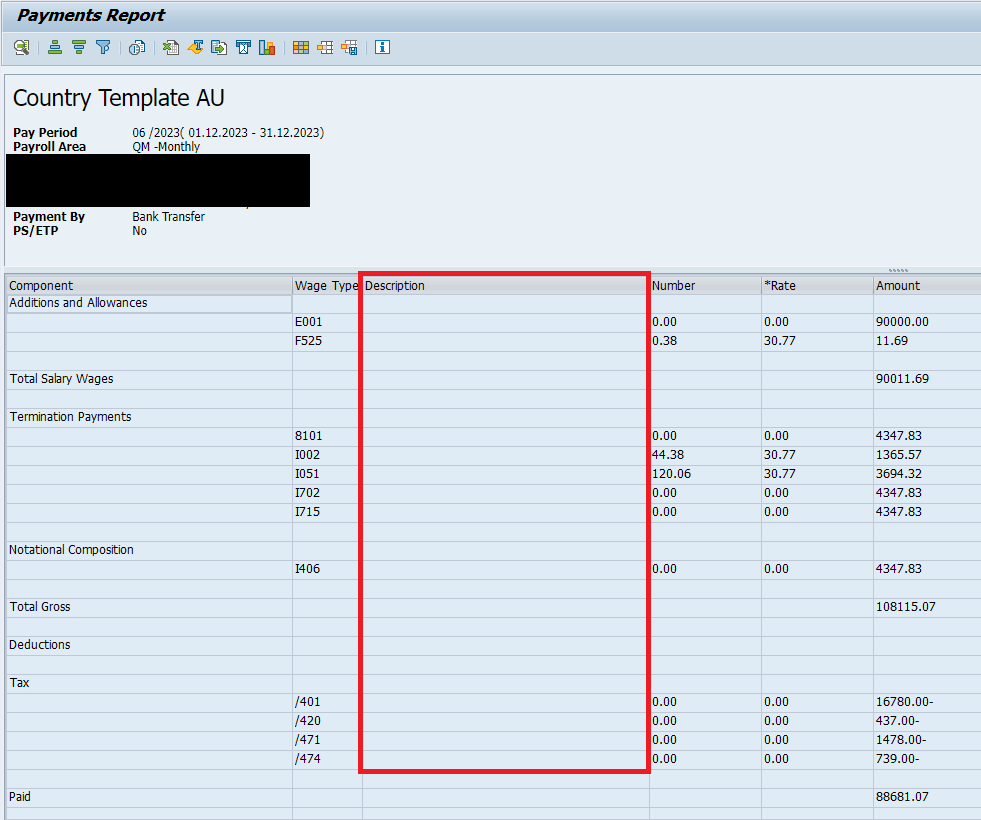Select the Description column header
981x820 pixels.
[x=506, y=286]
